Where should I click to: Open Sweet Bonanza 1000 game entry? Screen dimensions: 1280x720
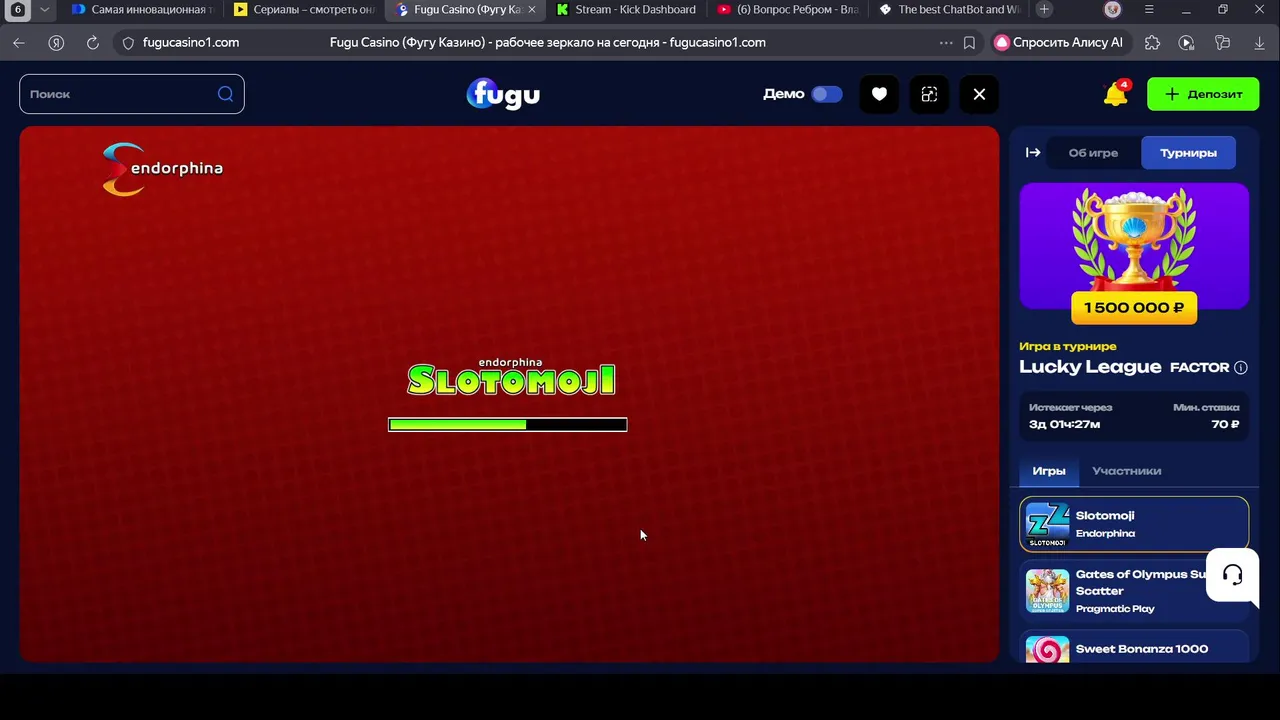[x=1134, y=648]
